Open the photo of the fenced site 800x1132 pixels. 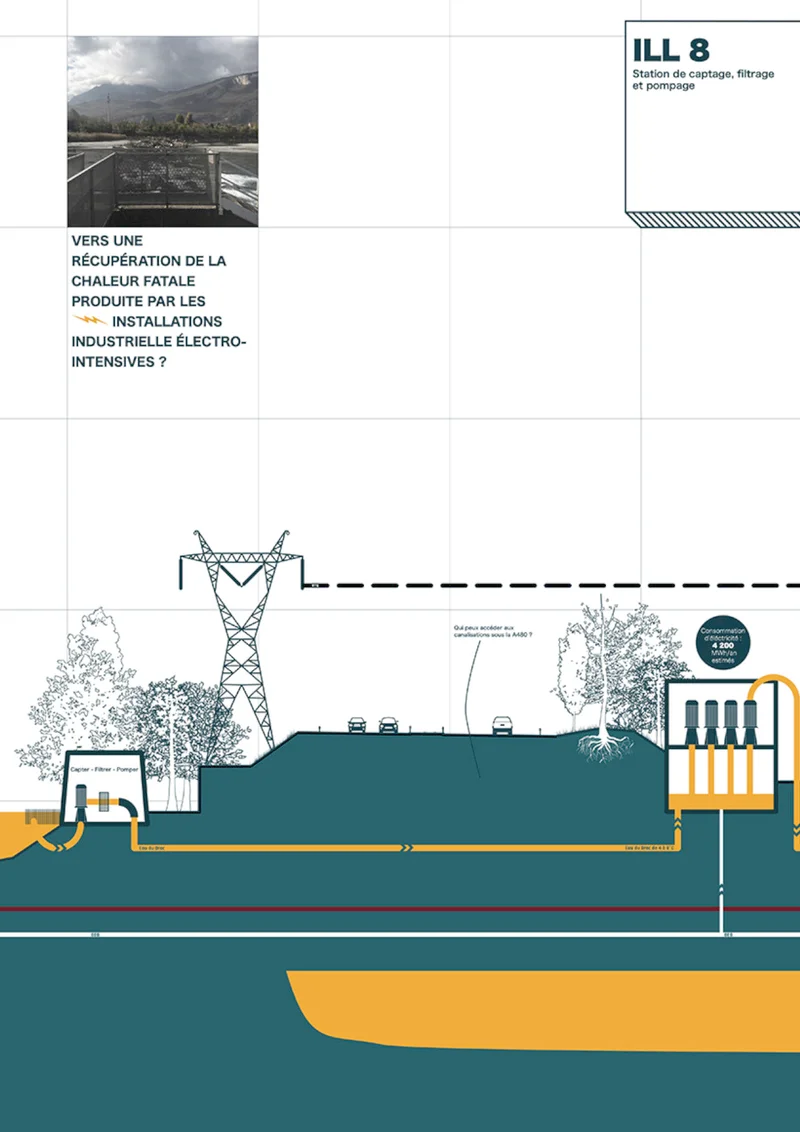point(163,131)
